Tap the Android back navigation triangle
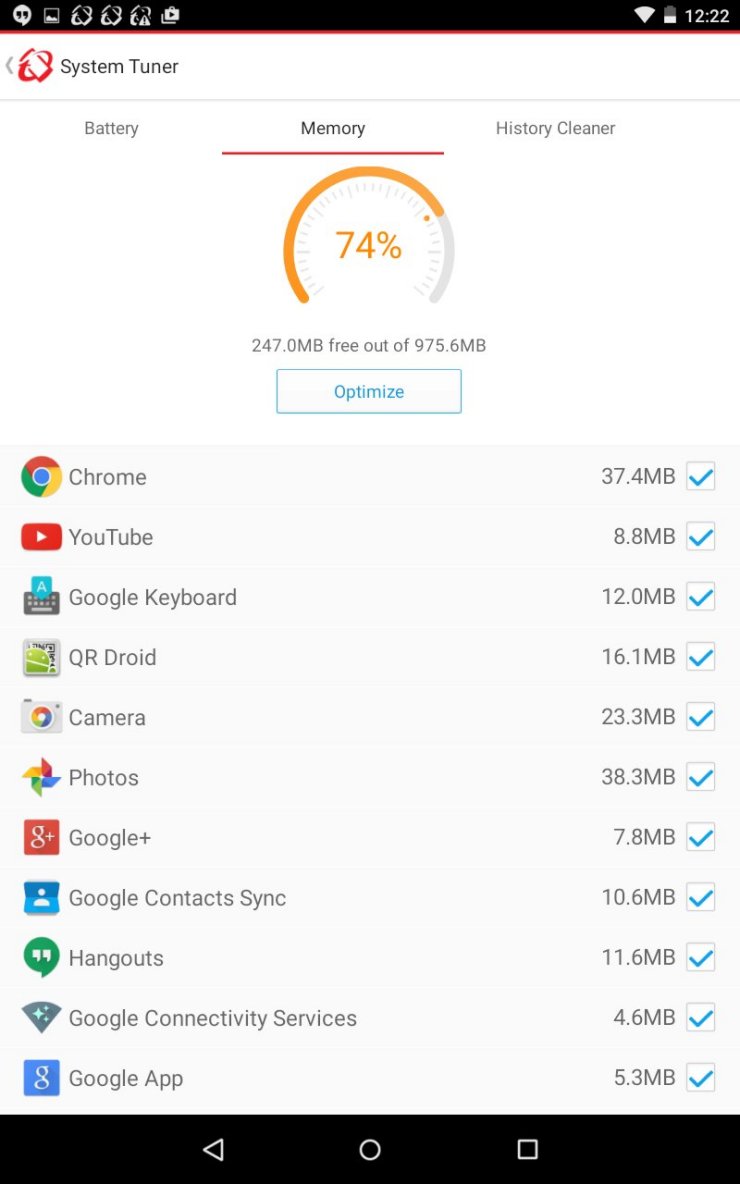This screenshot has width=740, height=1184. pyautogui.click(x=214, y=1149)
